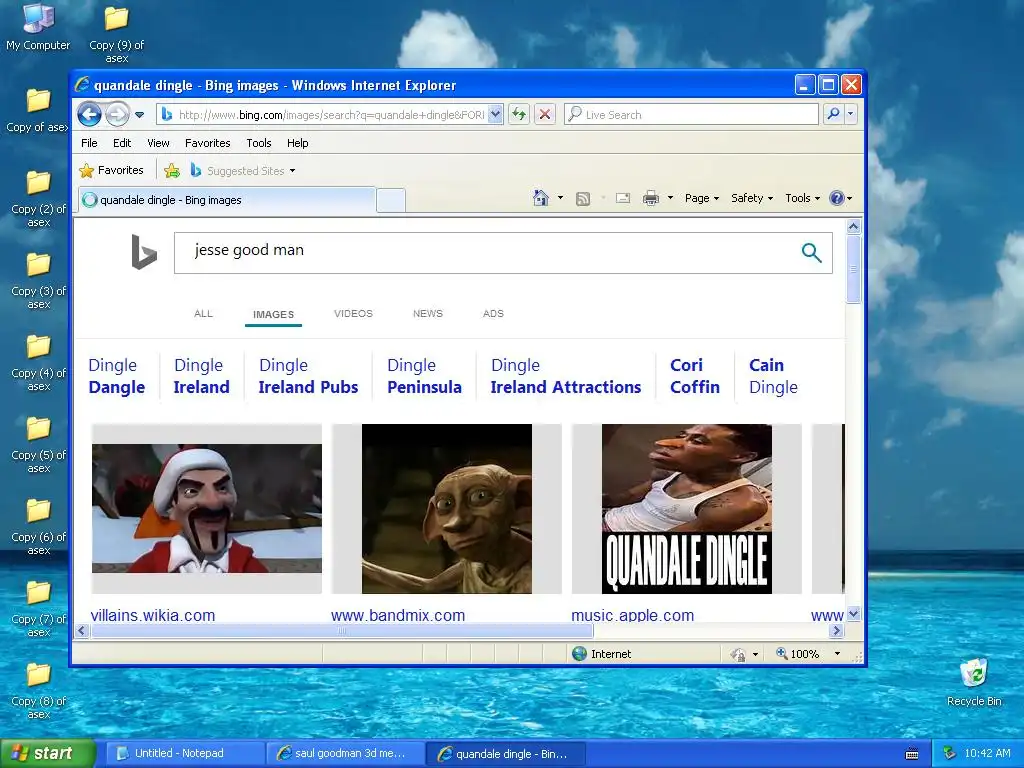Open the Dobby elf image thumbnail

click(x=447, y=509)
